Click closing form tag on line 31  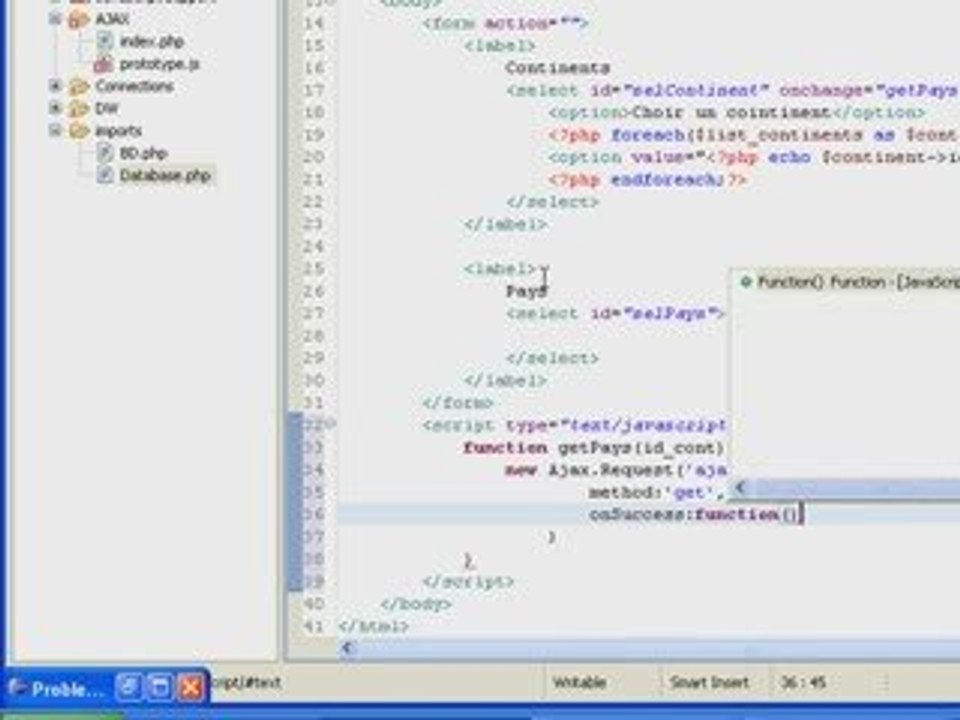[x=458, y=403]
